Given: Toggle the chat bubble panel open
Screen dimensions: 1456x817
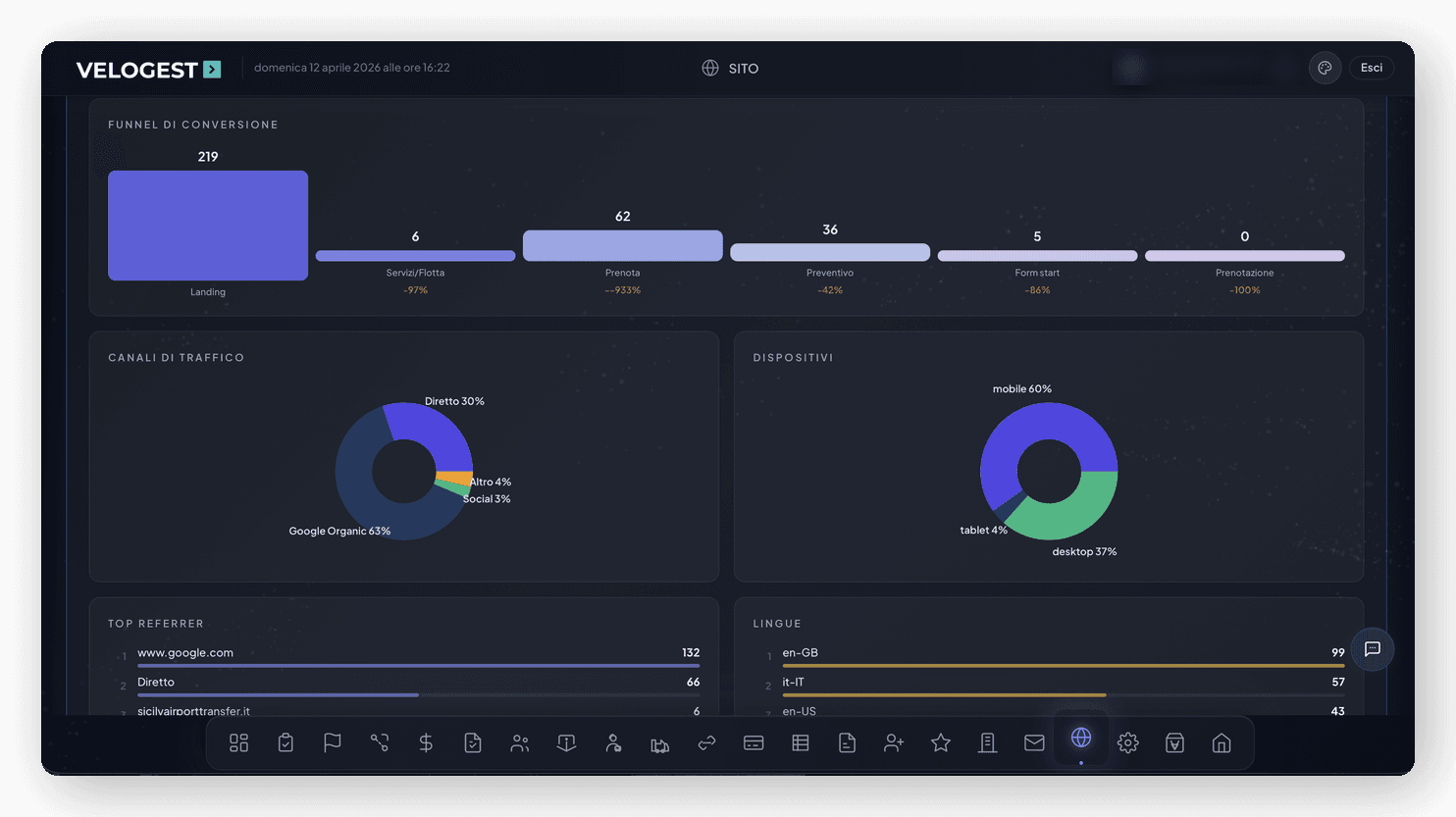Looking at the screenshot, I should [x=1372, y=649].
